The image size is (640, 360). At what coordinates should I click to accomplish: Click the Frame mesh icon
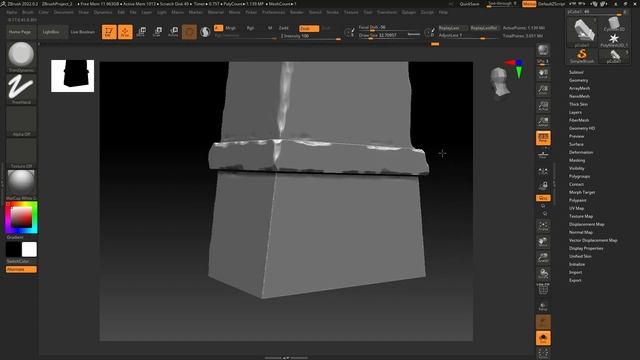543,226
